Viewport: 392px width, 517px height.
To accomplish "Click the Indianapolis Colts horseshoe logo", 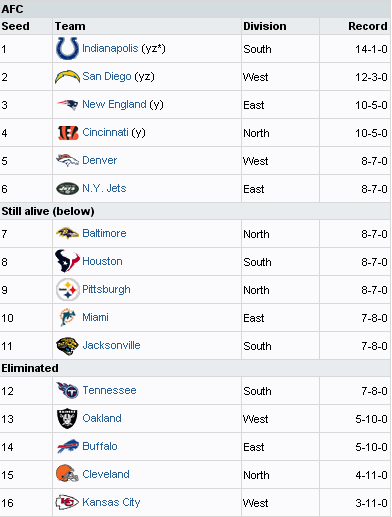I will (67, 49).
